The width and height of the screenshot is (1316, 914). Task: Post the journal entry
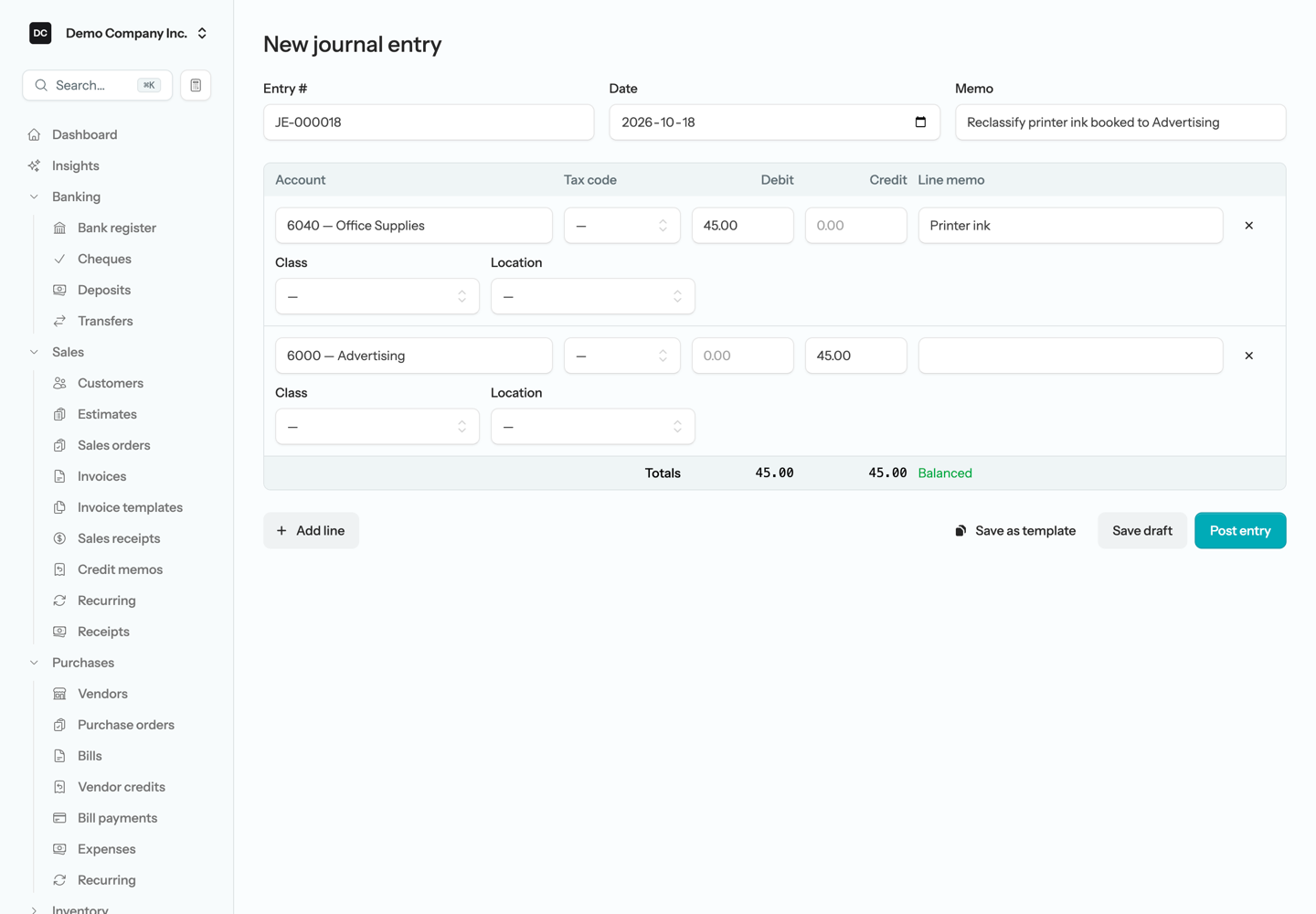tap(1240, 530)
